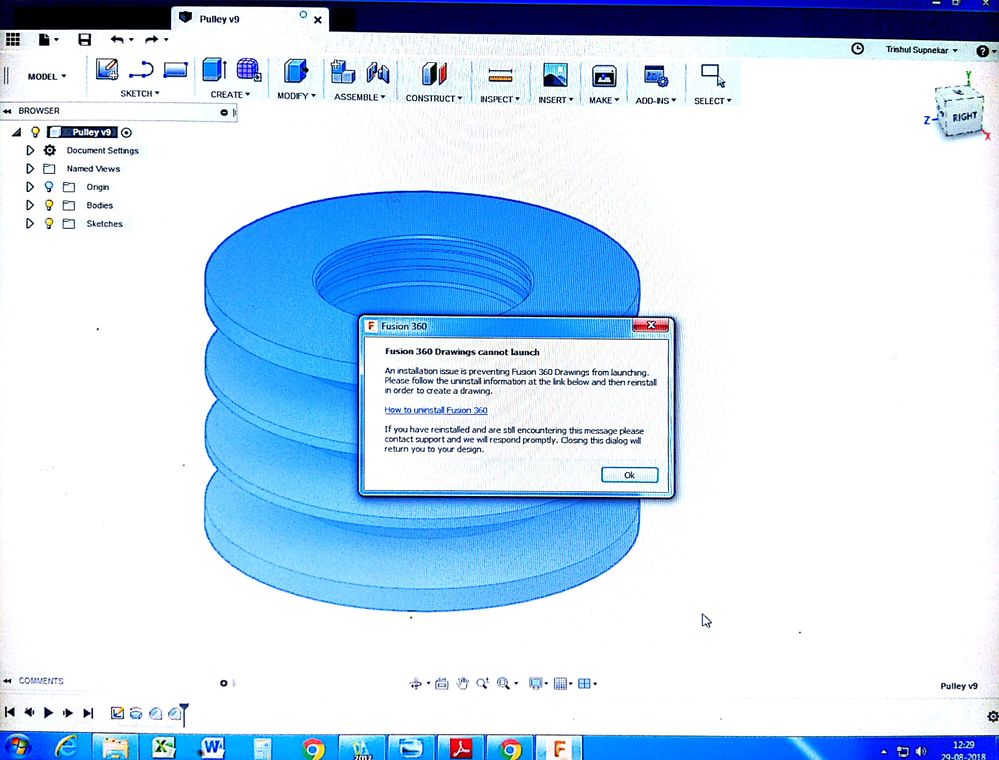Close the Pulley v9 document tab
Screen dimensions: 999x760
(317, 20)
